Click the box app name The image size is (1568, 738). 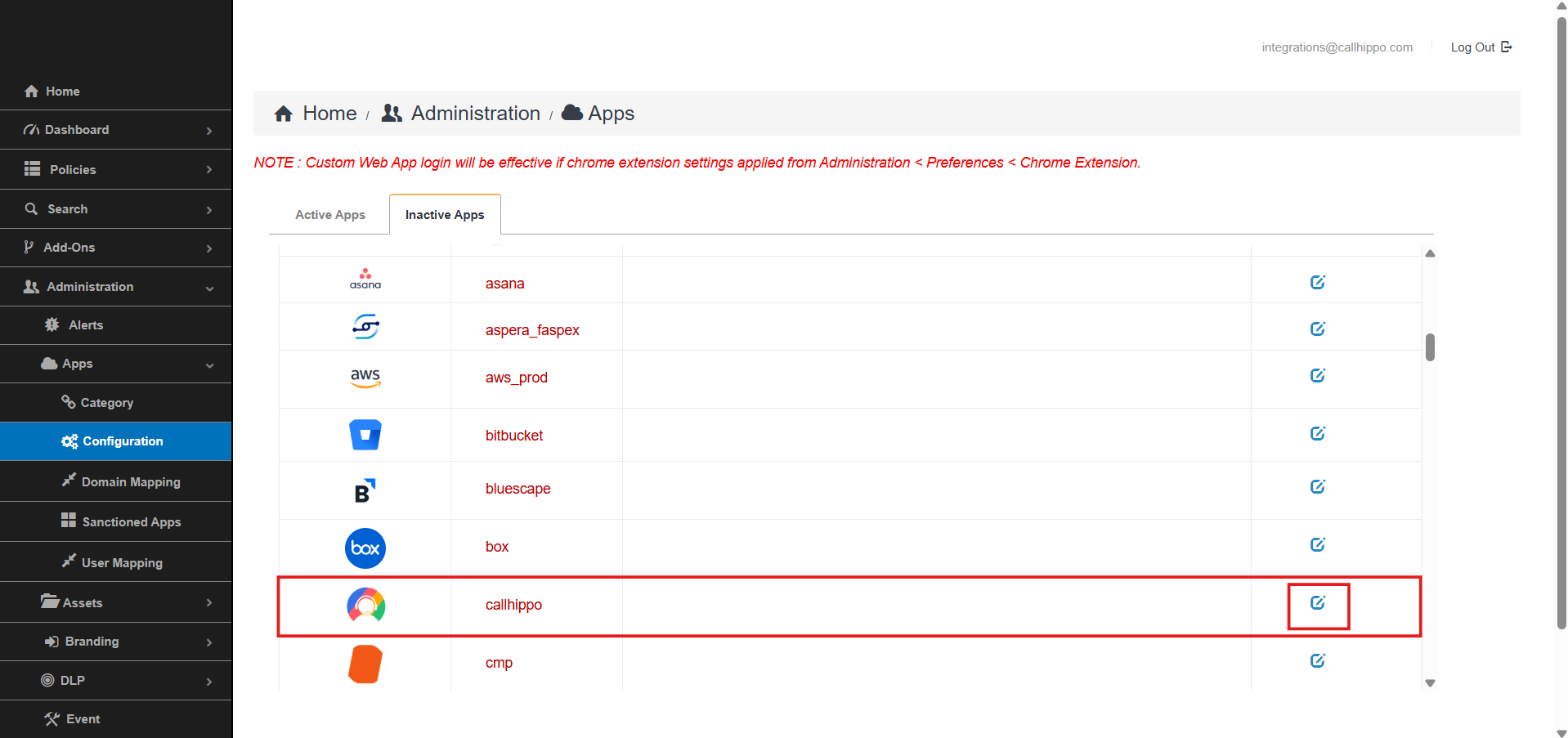tap(497, 547)
